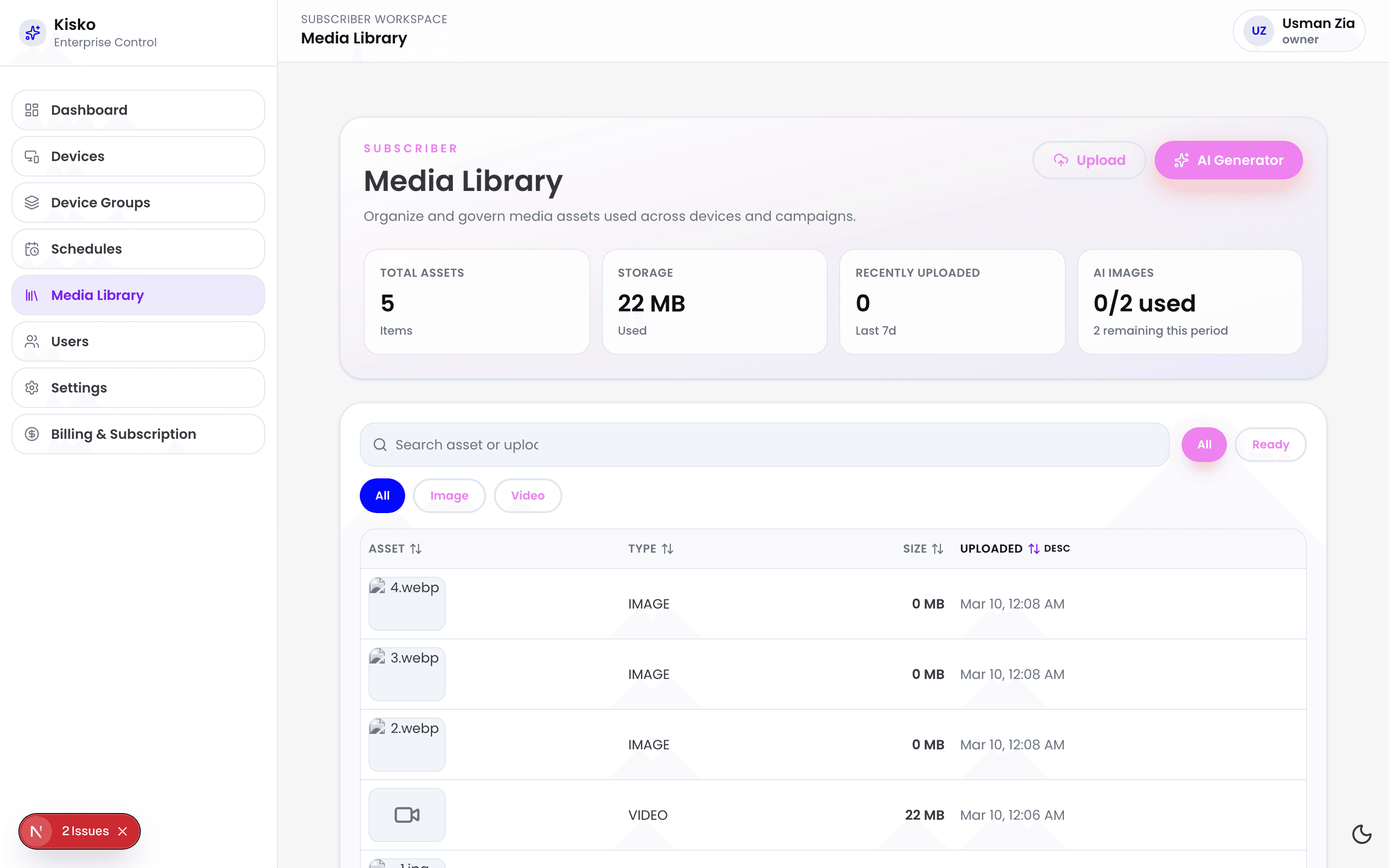Select the Ready status filter
1389x868 pixels.
click(x=1270, y=444)
